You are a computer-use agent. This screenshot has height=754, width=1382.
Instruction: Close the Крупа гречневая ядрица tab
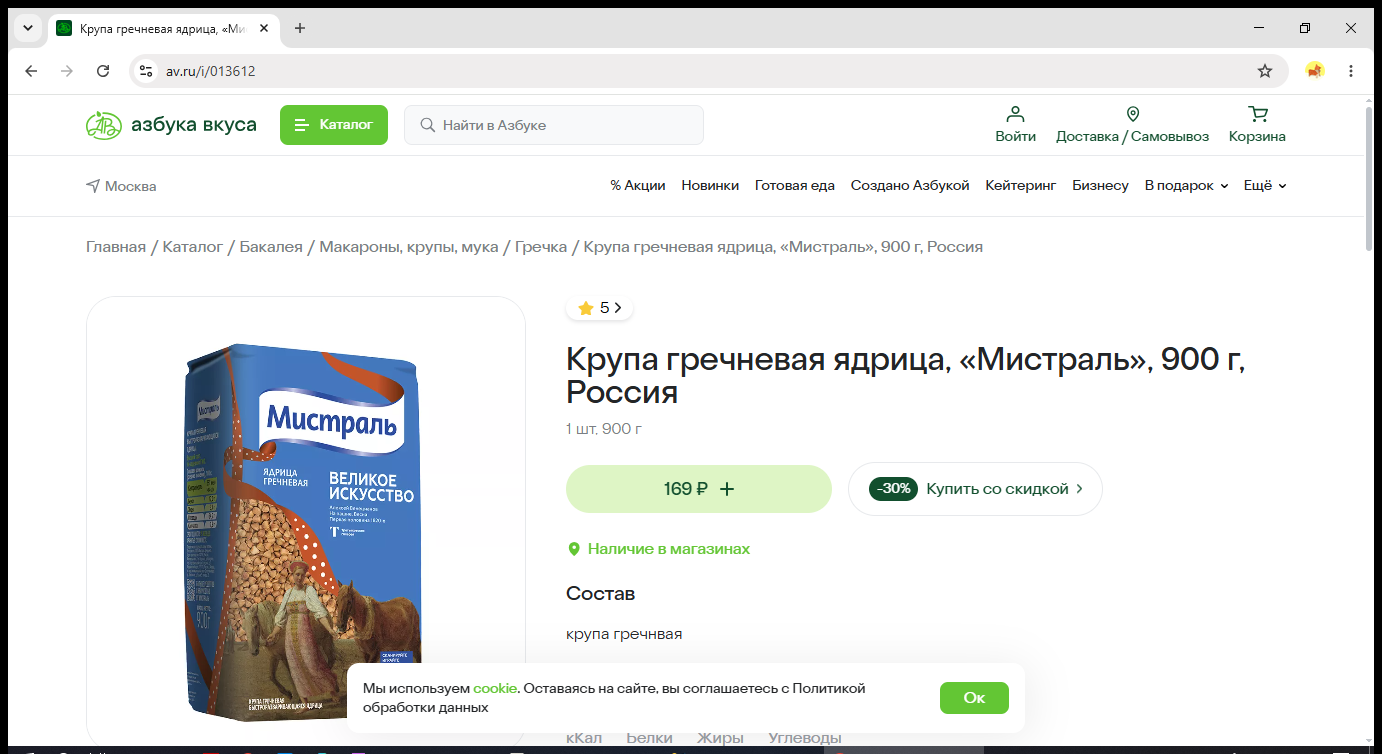coord(264,28)
